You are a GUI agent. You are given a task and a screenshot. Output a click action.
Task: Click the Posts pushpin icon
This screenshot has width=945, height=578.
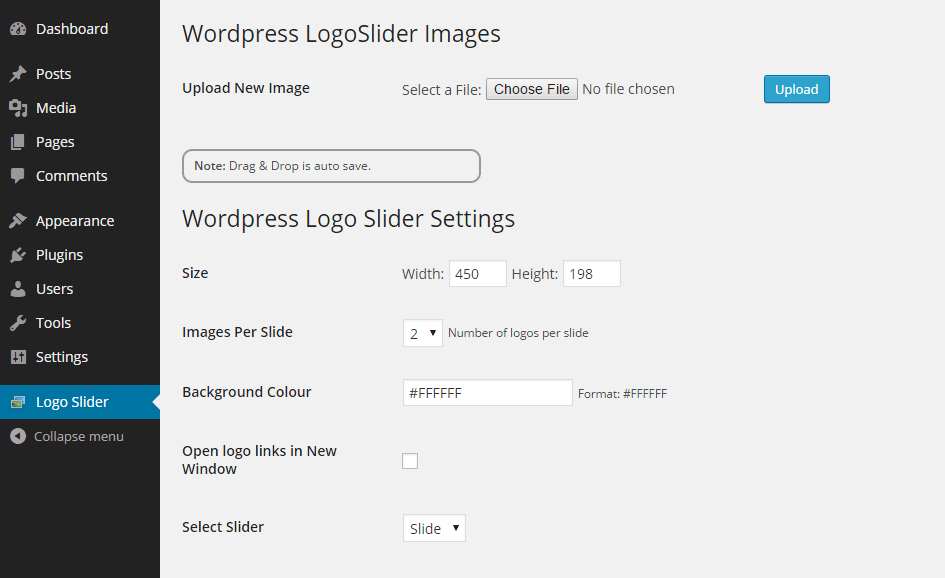click(18, 74)
